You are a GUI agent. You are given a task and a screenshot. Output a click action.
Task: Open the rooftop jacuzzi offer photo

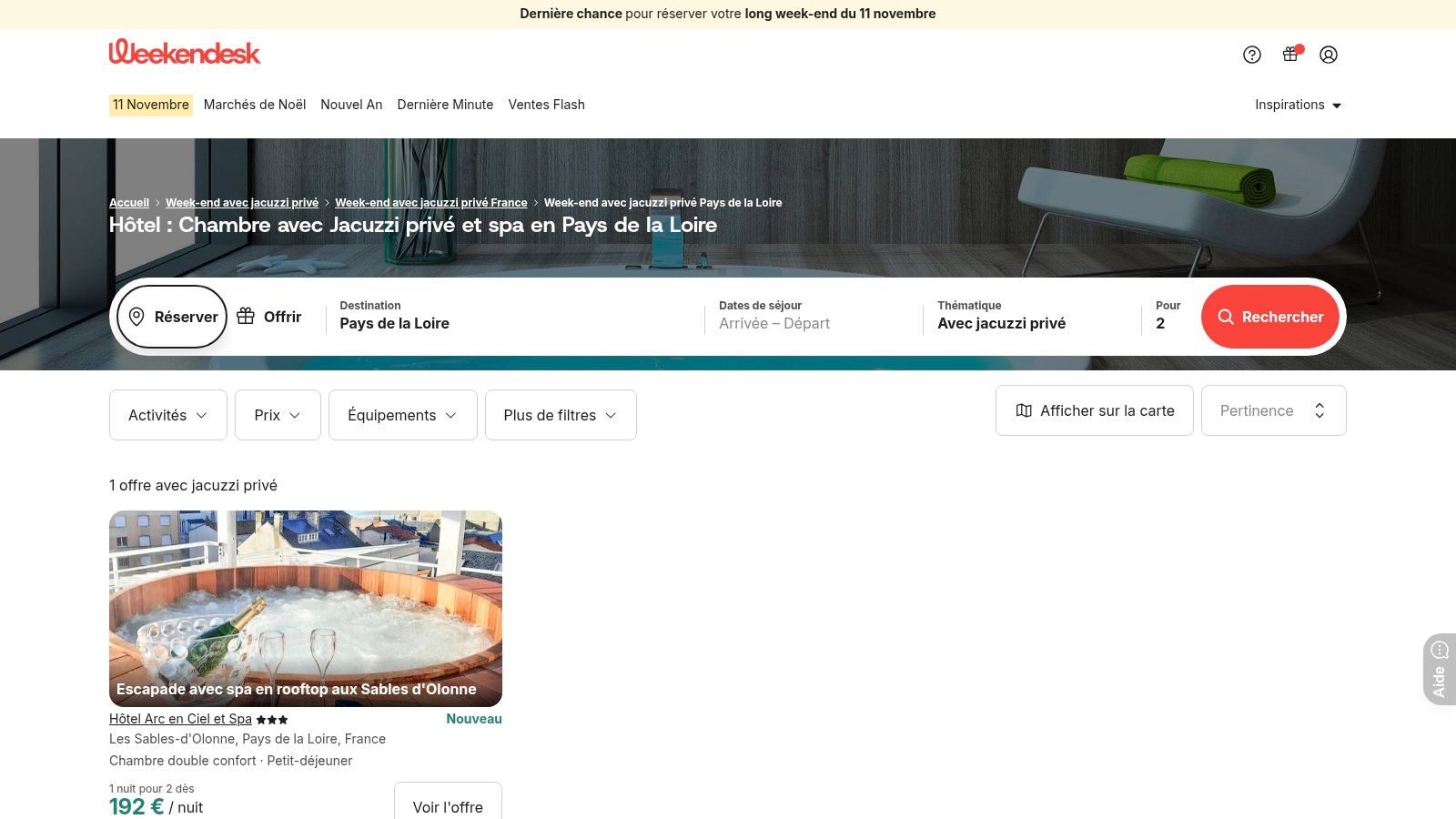(x=306, y=608)
